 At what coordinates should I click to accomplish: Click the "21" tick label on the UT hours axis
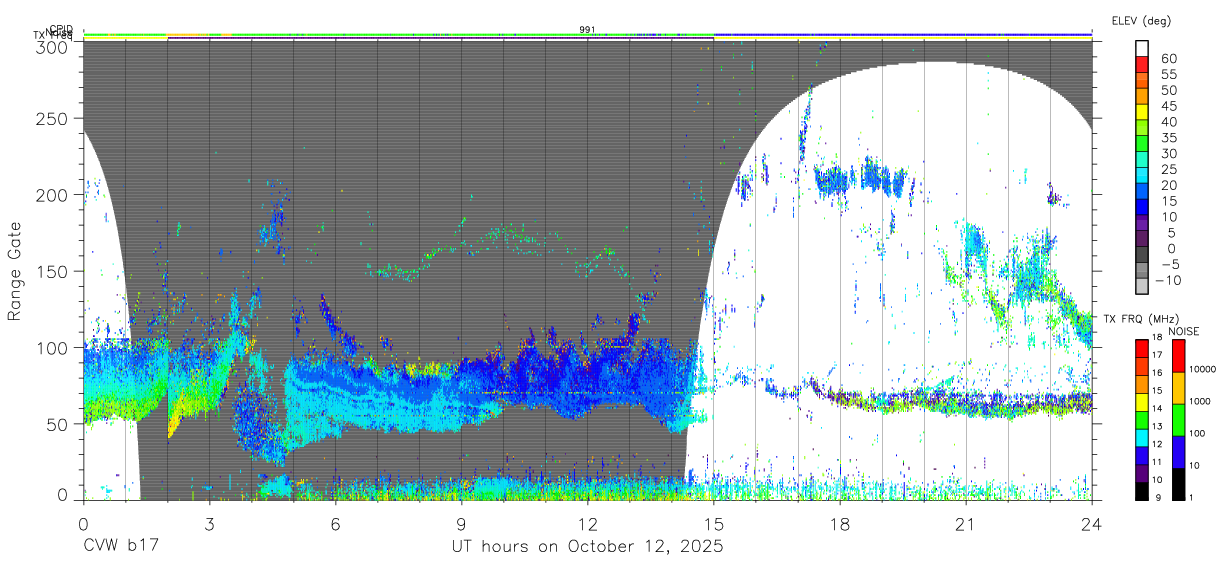[x=965, y=523]
